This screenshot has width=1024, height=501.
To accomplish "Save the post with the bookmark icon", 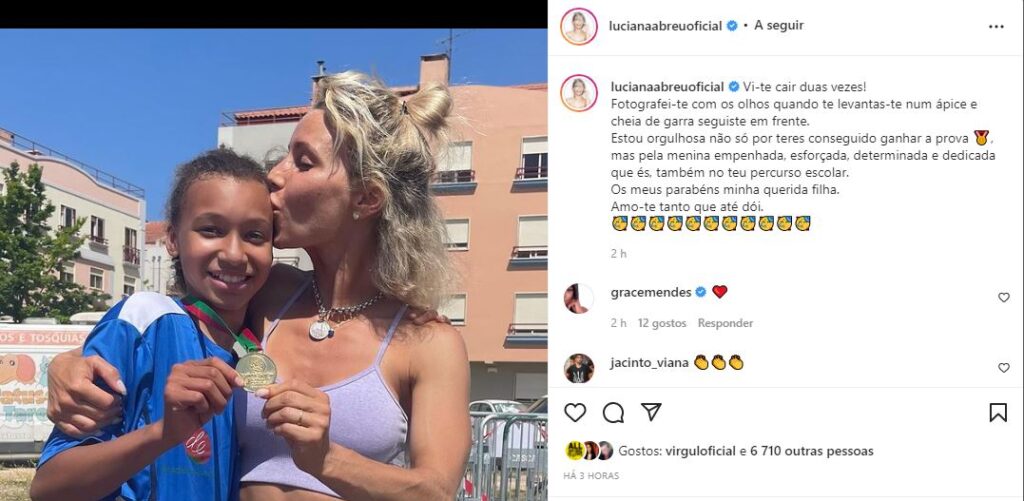I will (x=998, y=412).
